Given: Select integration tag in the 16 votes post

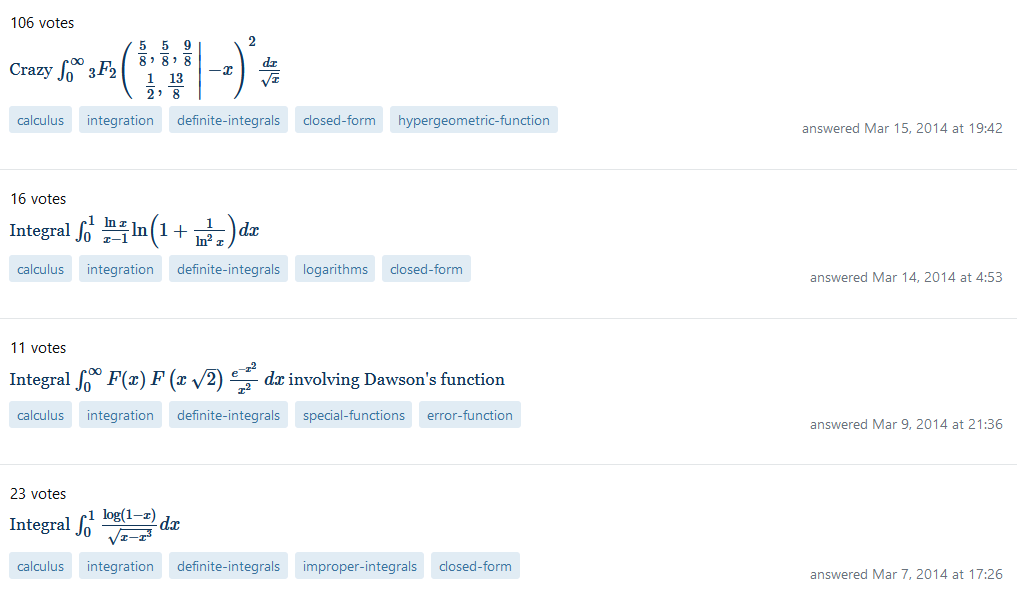Looking at the screenshot, I should tap(120, 269).
